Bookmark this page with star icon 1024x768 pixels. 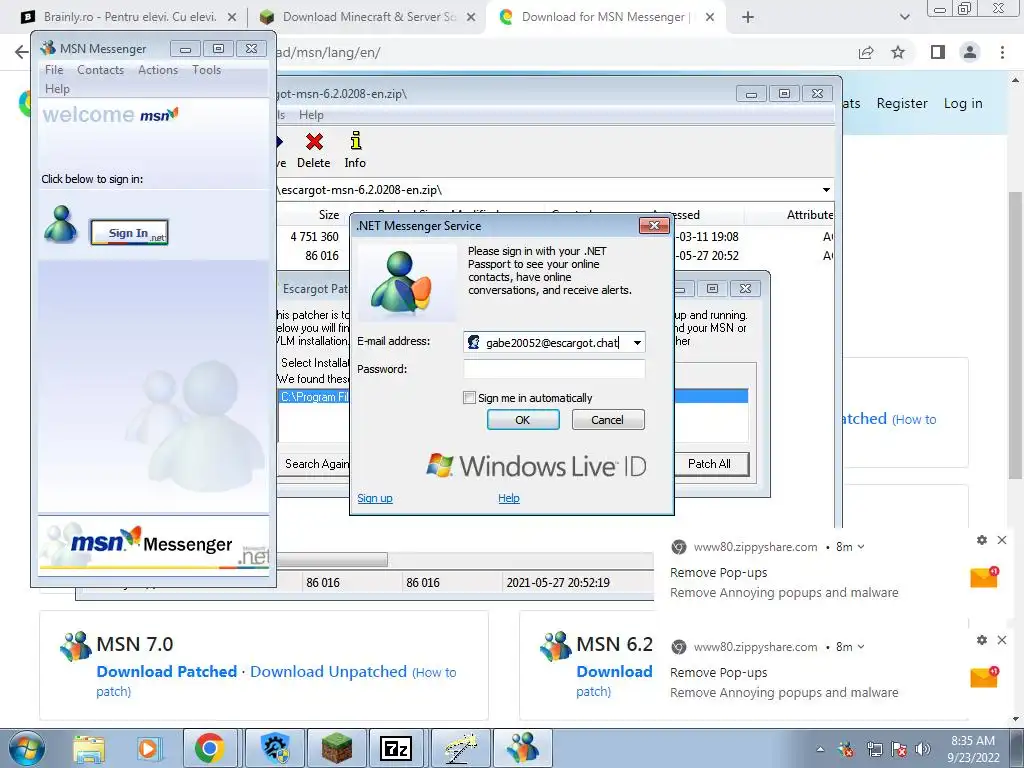pyautogui.click(x=898, y=52)
